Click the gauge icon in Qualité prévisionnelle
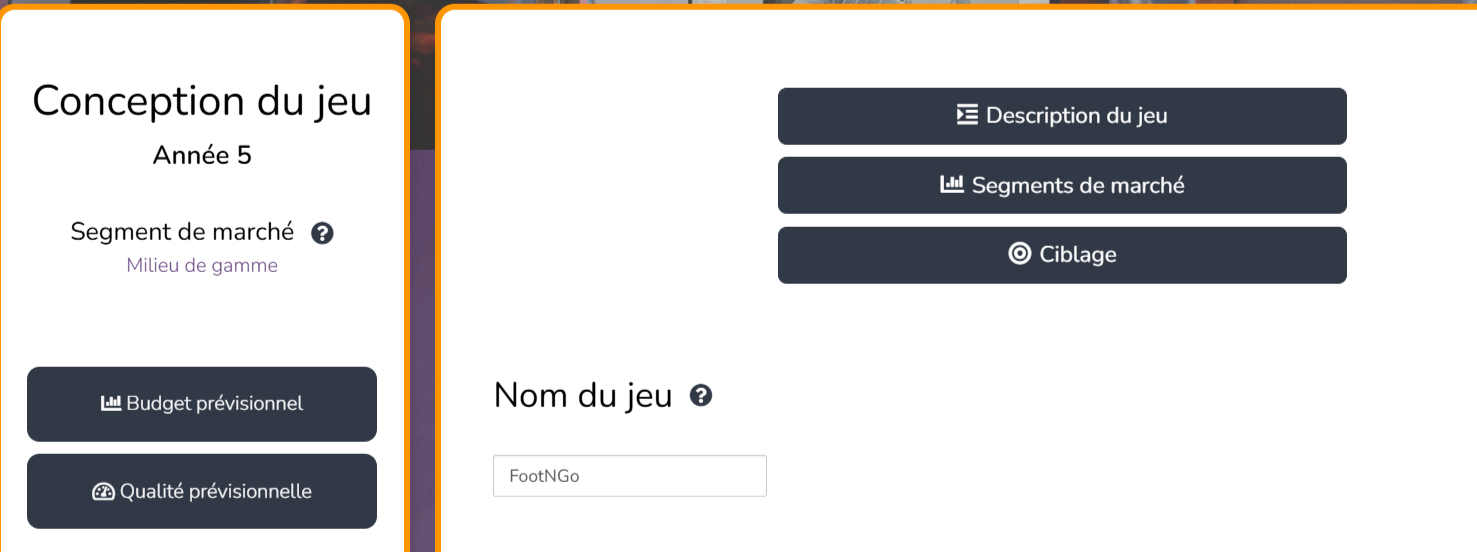The height and width of the screenshot is (552, 1477). pos(103,491)
